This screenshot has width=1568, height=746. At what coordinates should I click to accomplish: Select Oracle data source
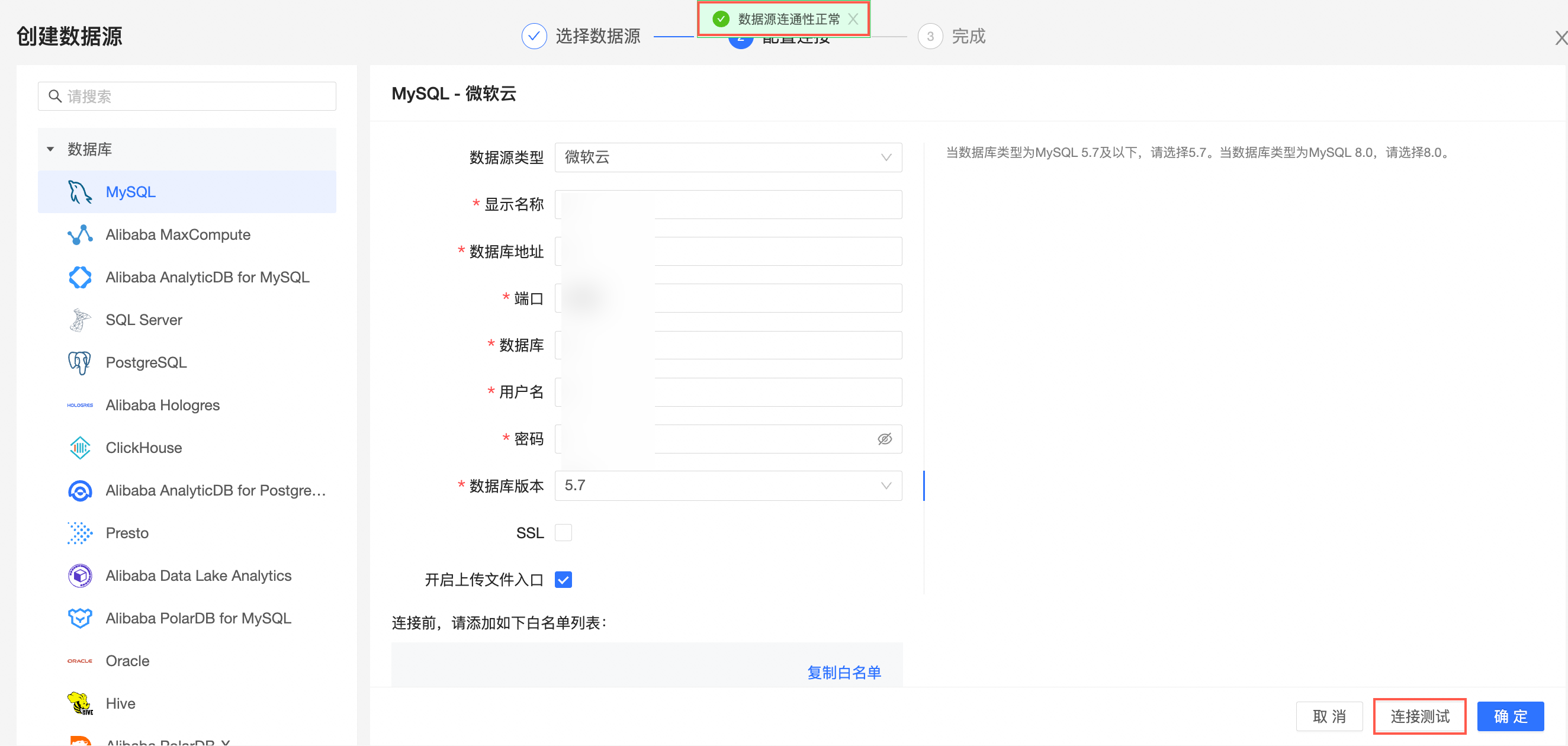click(187, 661)
